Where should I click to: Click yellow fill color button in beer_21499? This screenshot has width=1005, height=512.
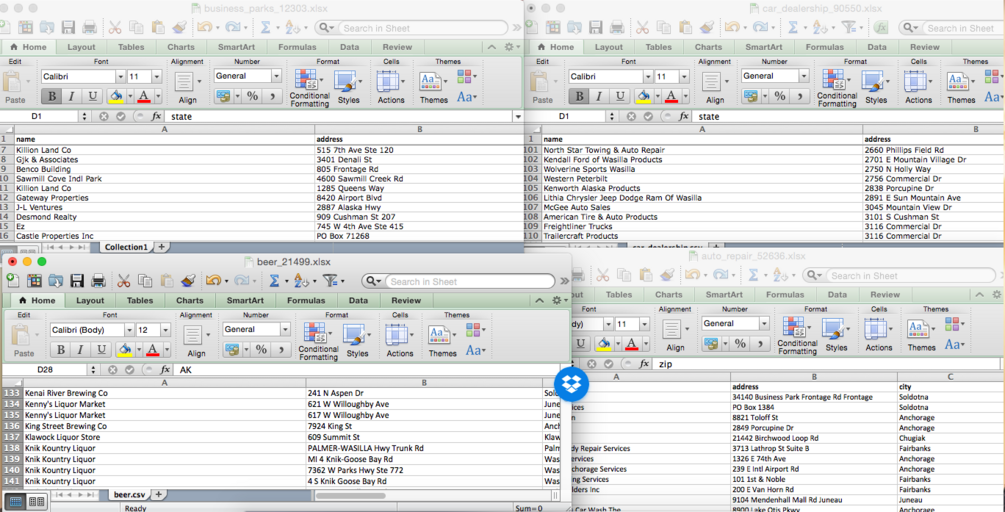pyautogui.click(x=125, y=350)
